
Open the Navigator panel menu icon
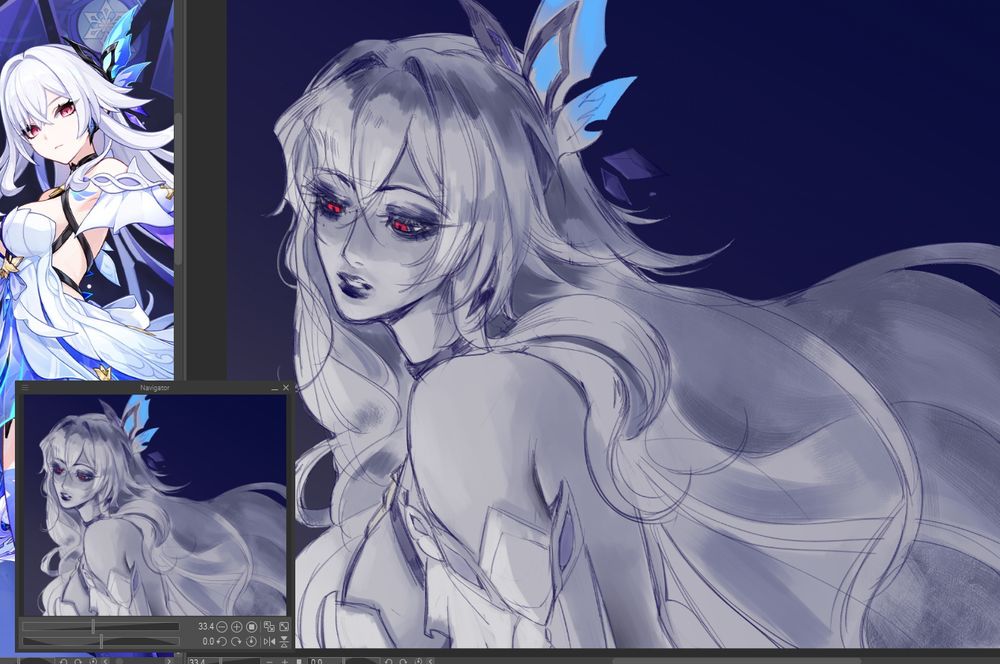25,388
